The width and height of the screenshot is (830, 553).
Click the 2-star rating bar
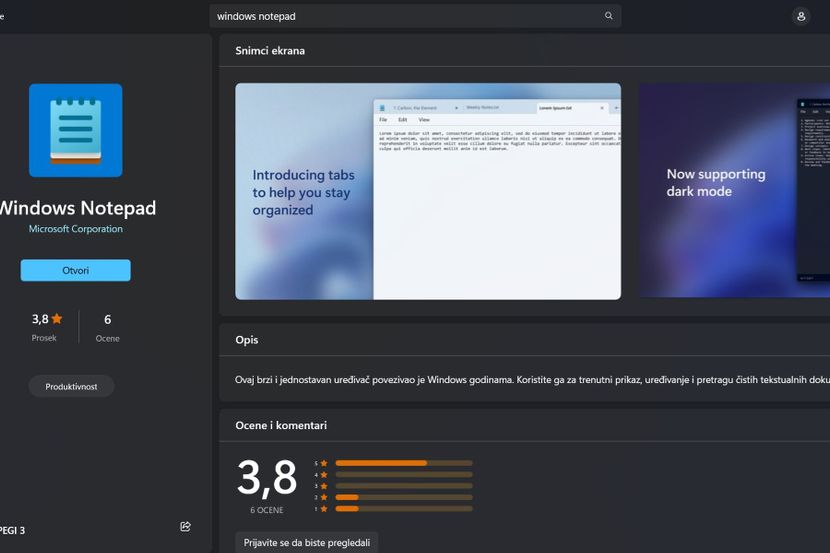point(404,497)
